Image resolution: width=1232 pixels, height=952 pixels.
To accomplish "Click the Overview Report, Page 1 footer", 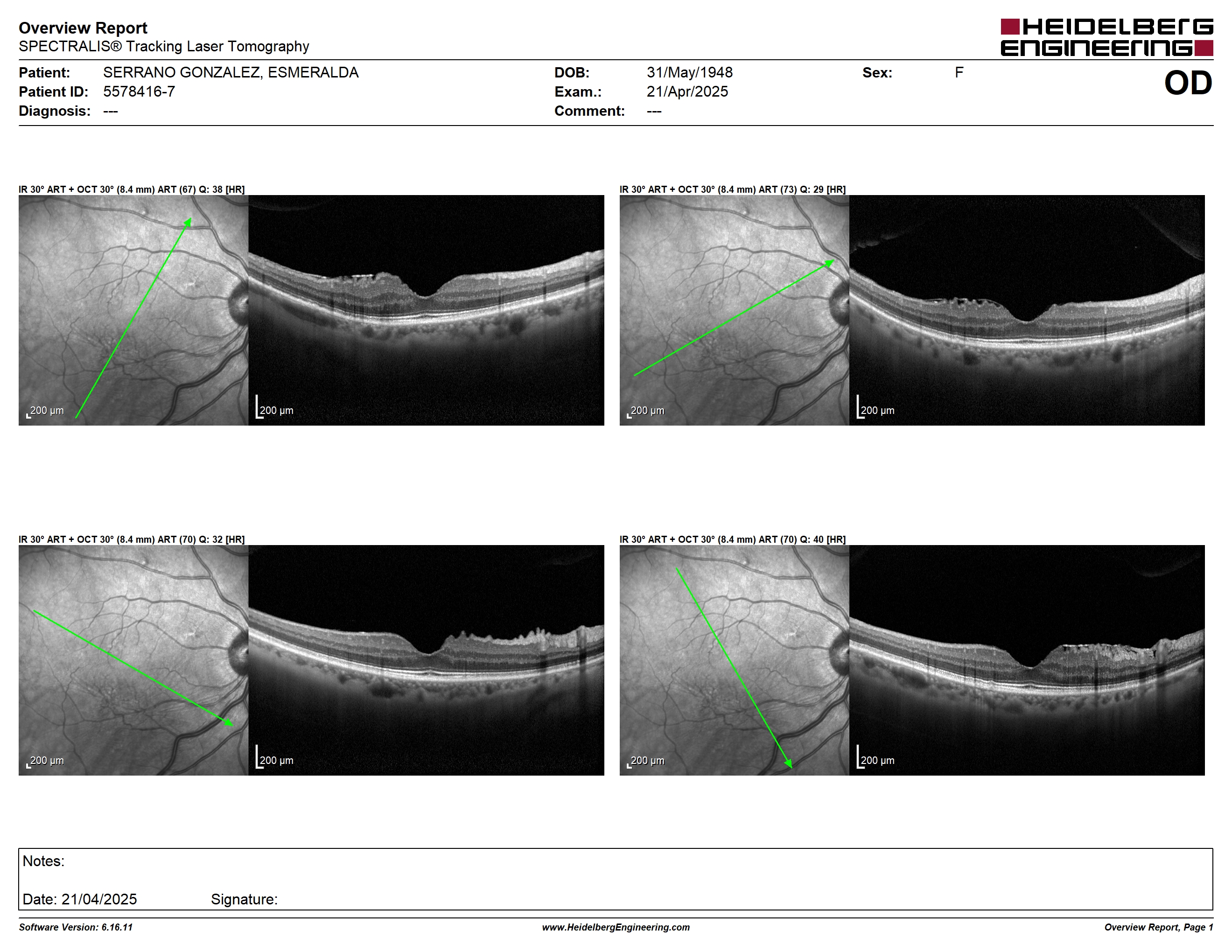I will coord(1159,927).
